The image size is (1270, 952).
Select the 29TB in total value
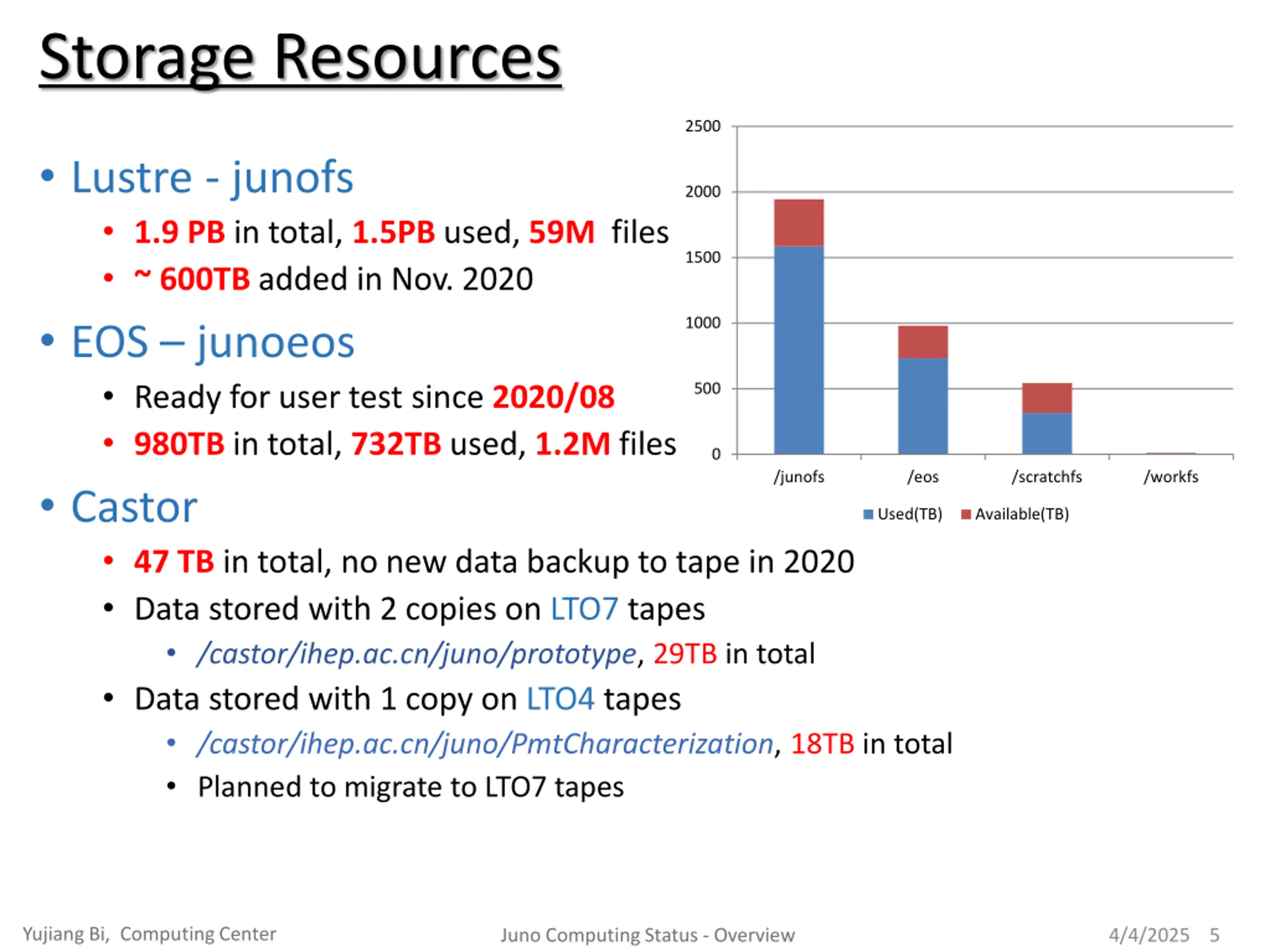685,654
